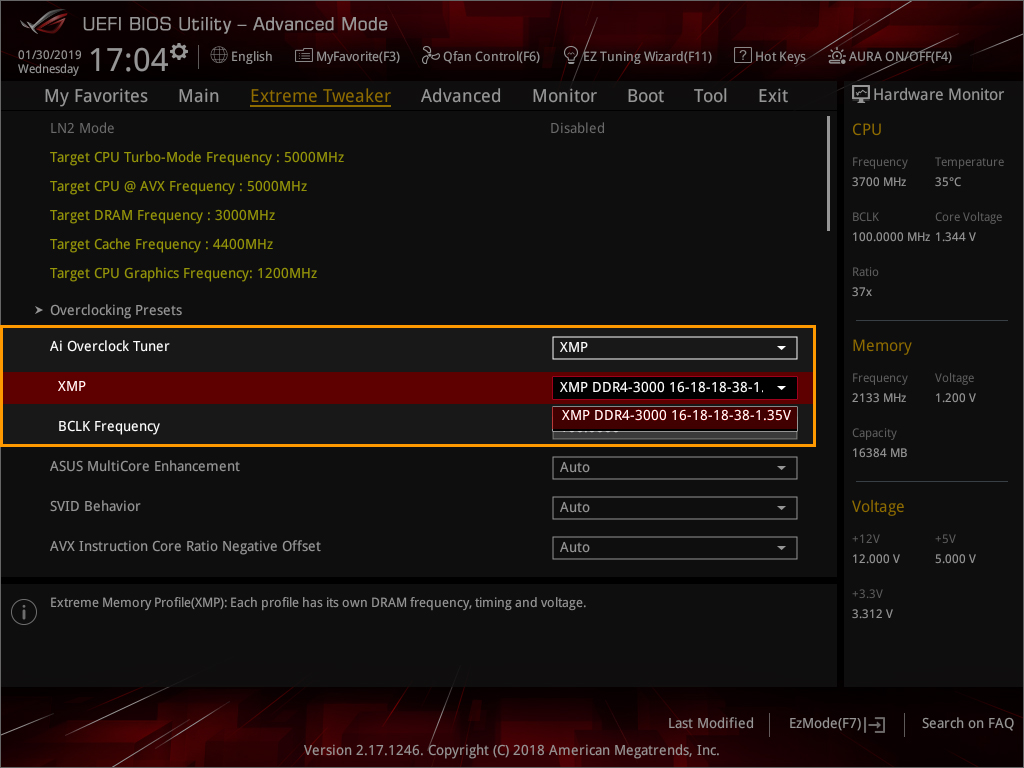This screenshot has width=1024, height=768.
Task: Click Core Voltage 1.344 V value
Action: point(955,236)
